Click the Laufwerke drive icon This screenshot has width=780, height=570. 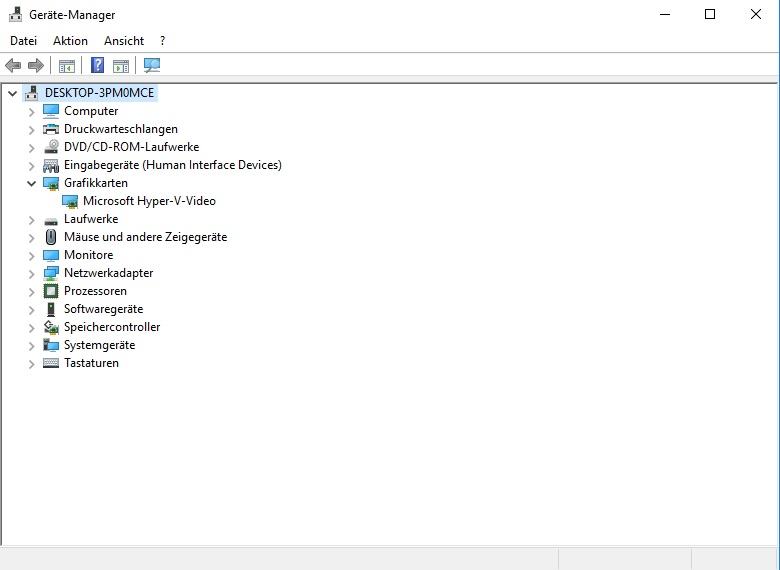(51, 220)
